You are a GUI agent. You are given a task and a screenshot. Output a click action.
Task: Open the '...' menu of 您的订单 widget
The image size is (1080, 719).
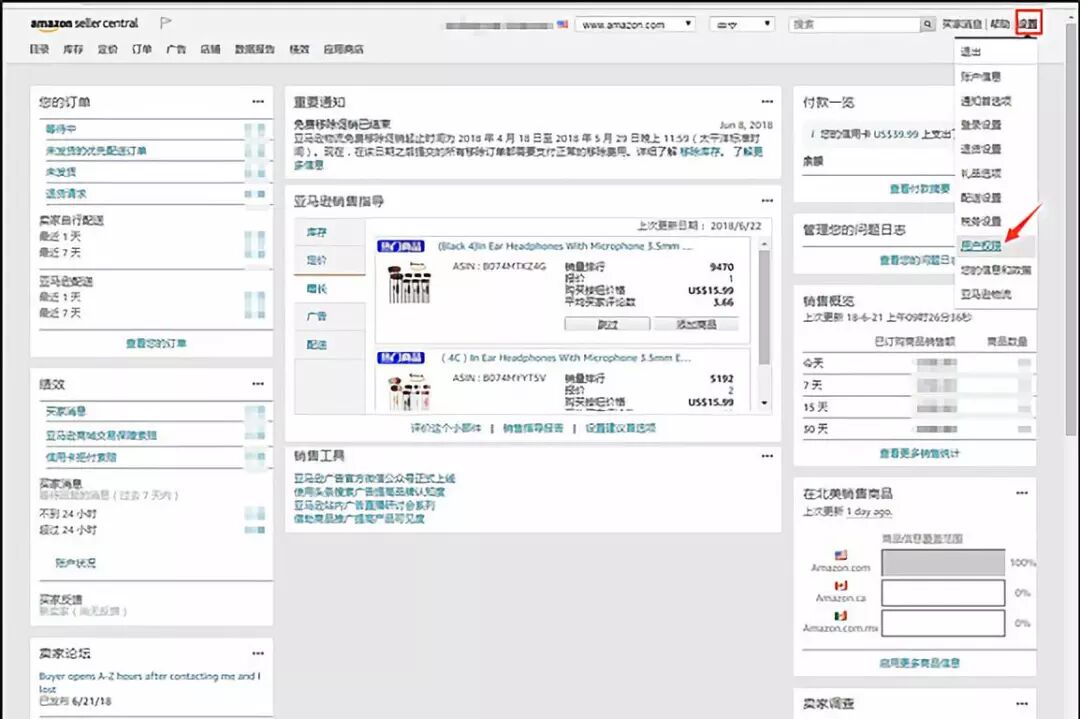click(258, 102)
